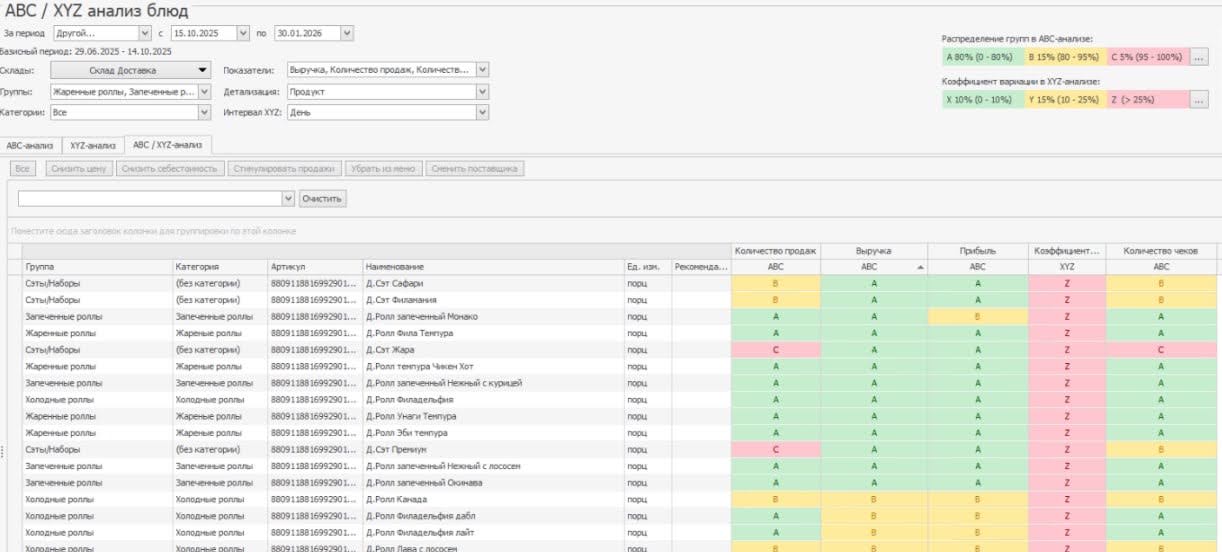Open ABC distribution settings via the '...' button

pyautogui.click(x=1199, y=57)
